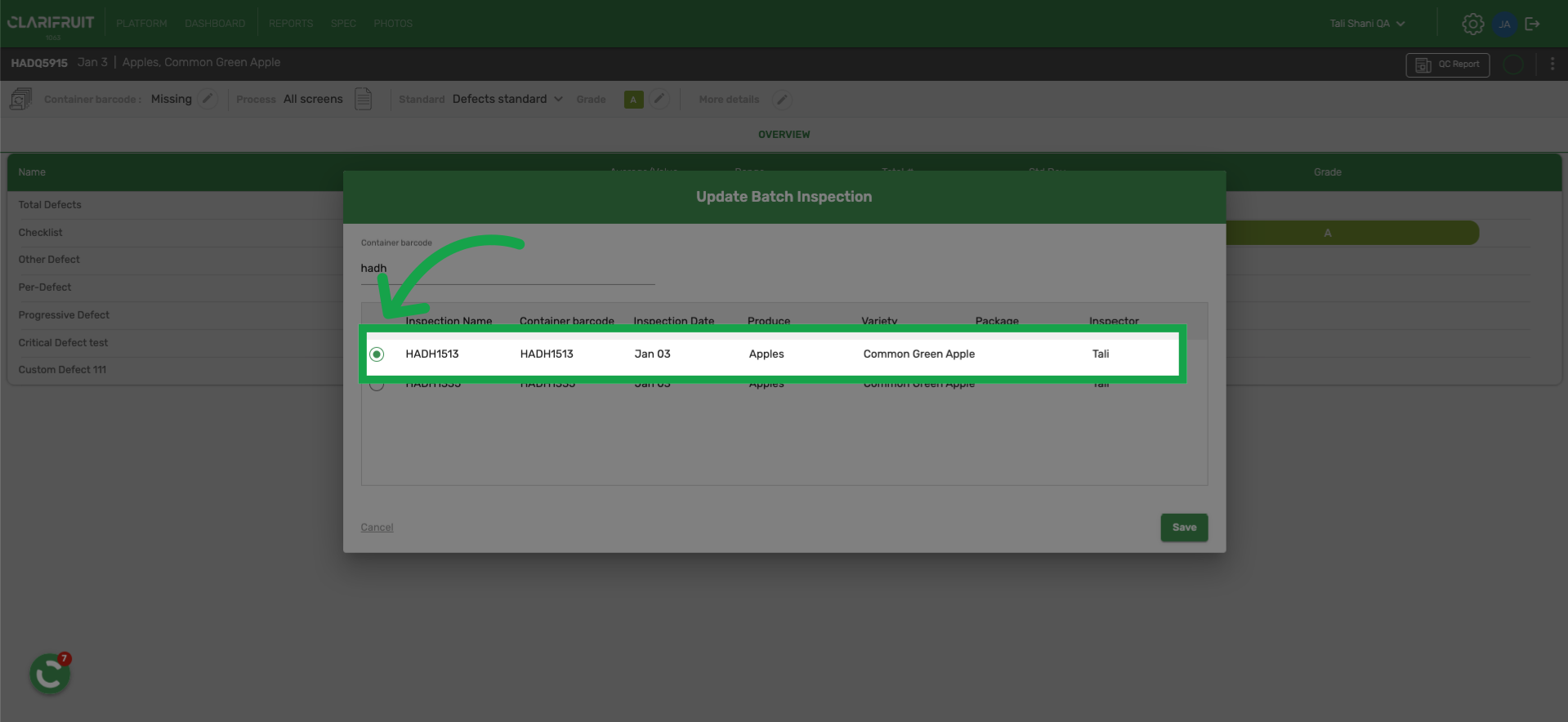Open the Platform menu
The height and width of the screenshot is (722, 1568).
click(x=141, y=24)
